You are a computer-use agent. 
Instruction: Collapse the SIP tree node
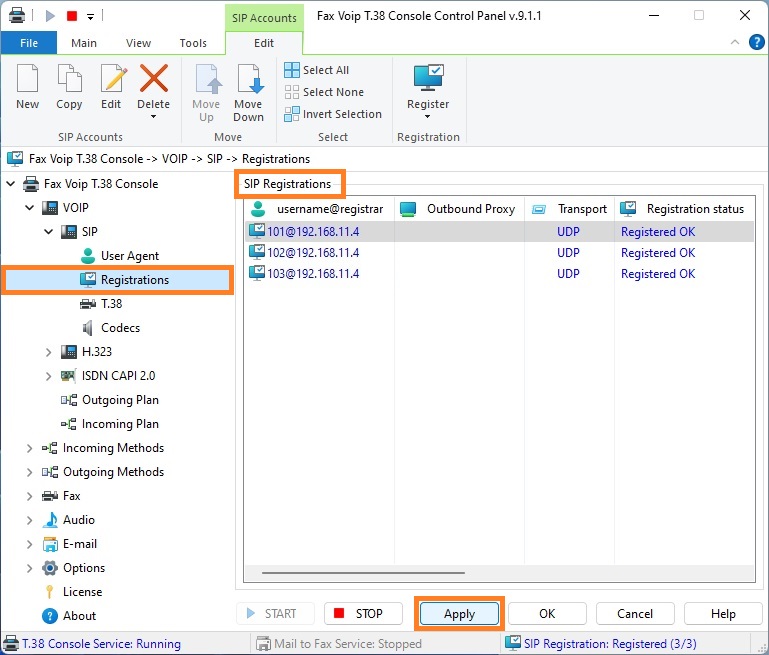[x=49, y=232]
